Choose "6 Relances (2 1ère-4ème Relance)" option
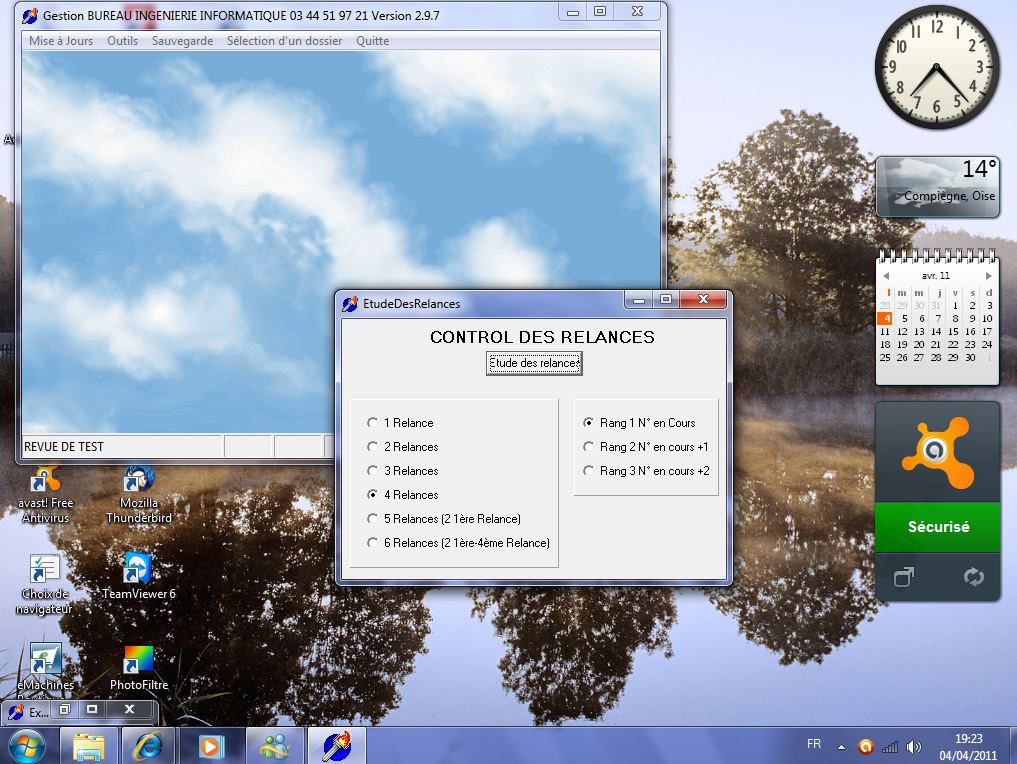The width and height of the screenshot is (1017, 764). 373,543
